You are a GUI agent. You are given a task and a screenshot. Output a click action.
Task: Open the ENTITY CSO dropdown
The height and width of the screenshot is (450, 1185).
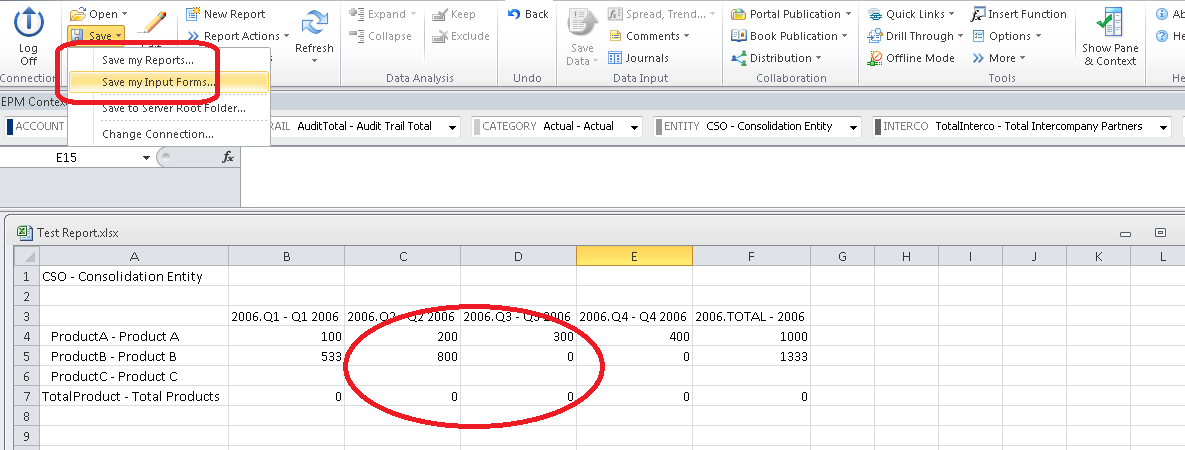pyautogui.click(x=853, y=127)
